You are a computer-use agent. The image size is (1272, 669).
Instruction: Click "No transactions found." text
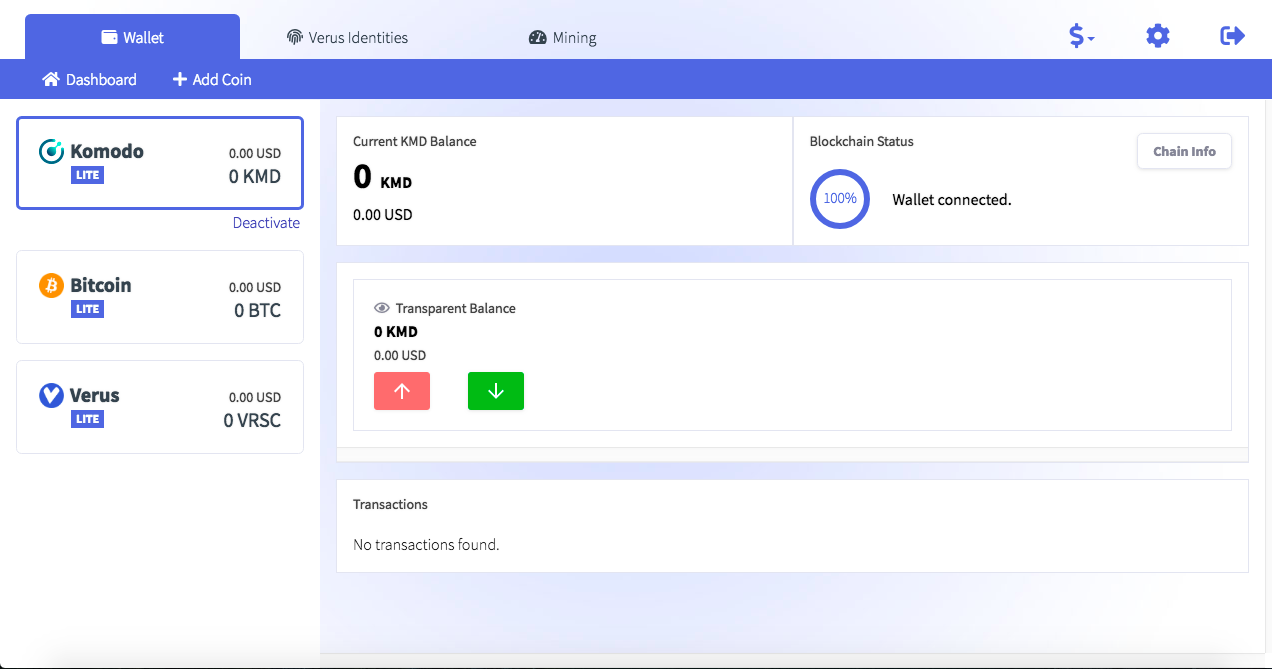tap(426, 545)
